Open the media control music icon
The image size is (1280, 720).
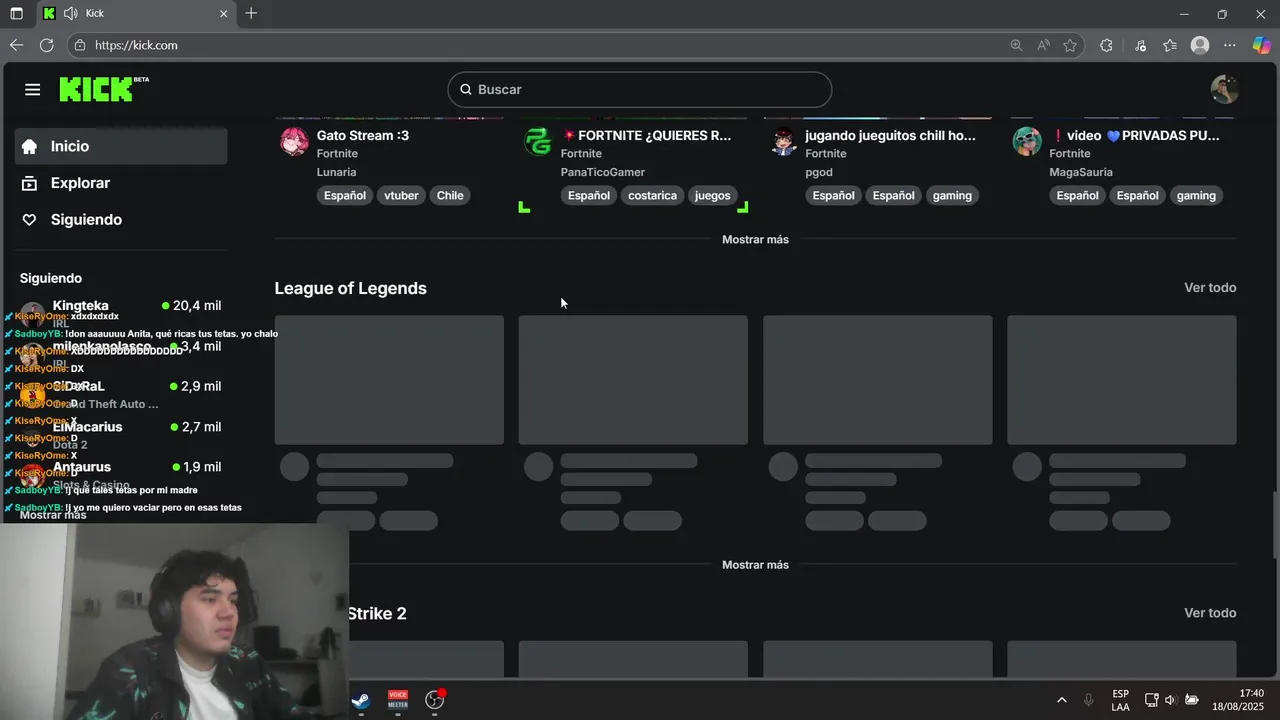point(1140,45)
